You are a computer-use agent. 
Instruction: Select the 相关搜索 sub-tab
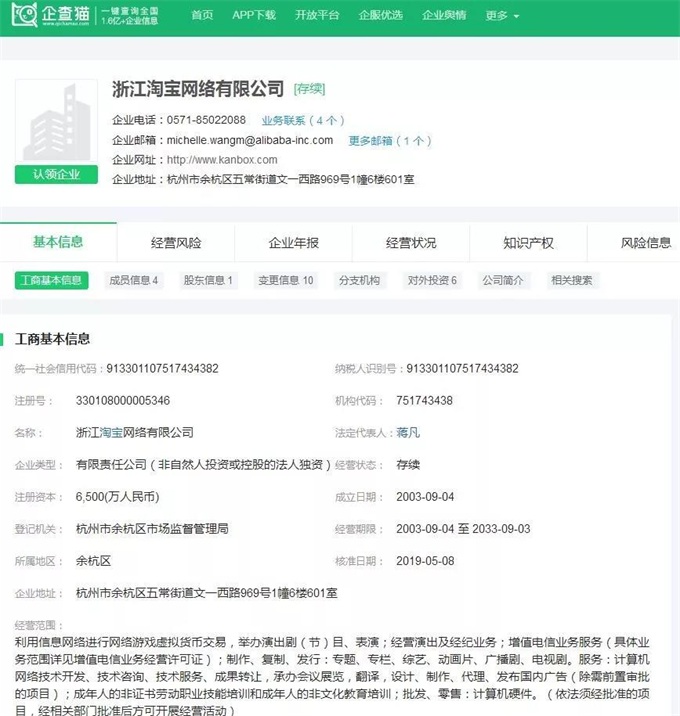(571, 280)
